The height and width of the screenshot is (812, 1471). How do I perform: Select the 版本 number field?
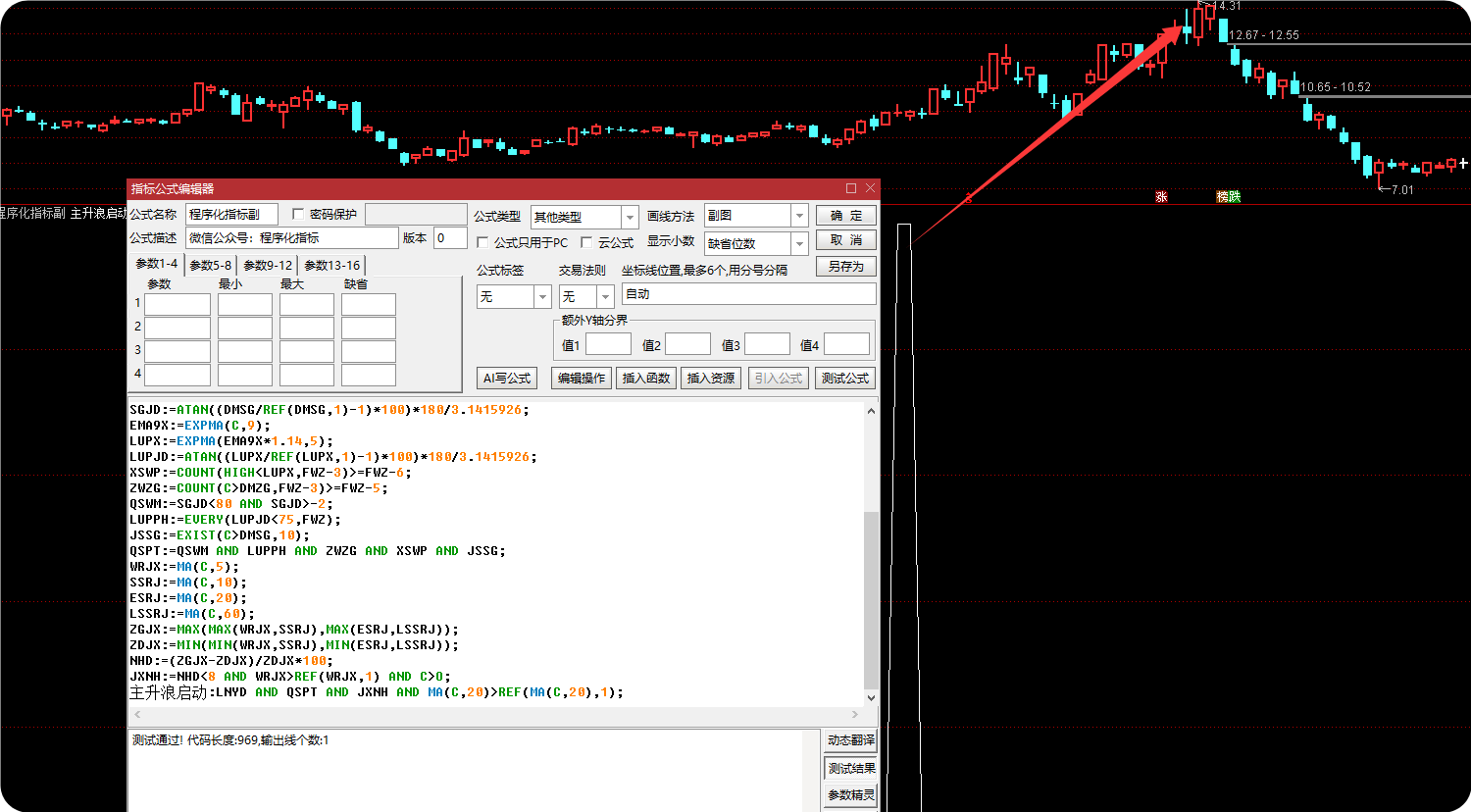click(x=450, y=237)
